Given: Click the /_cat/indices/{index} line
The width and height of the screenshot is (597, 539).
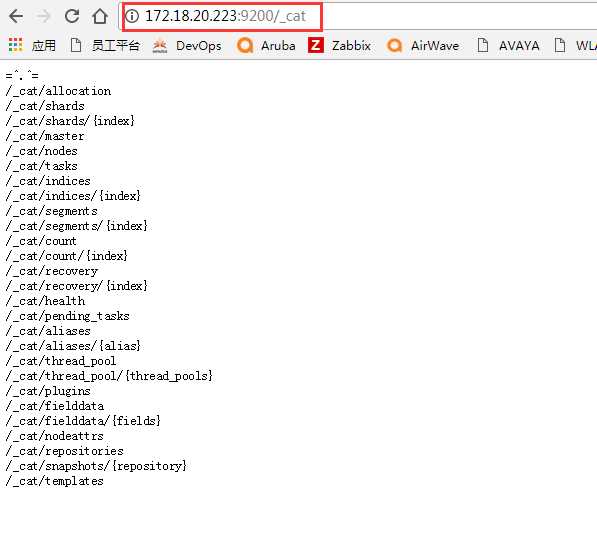Looking at the screenshot, I should point(73,196).
